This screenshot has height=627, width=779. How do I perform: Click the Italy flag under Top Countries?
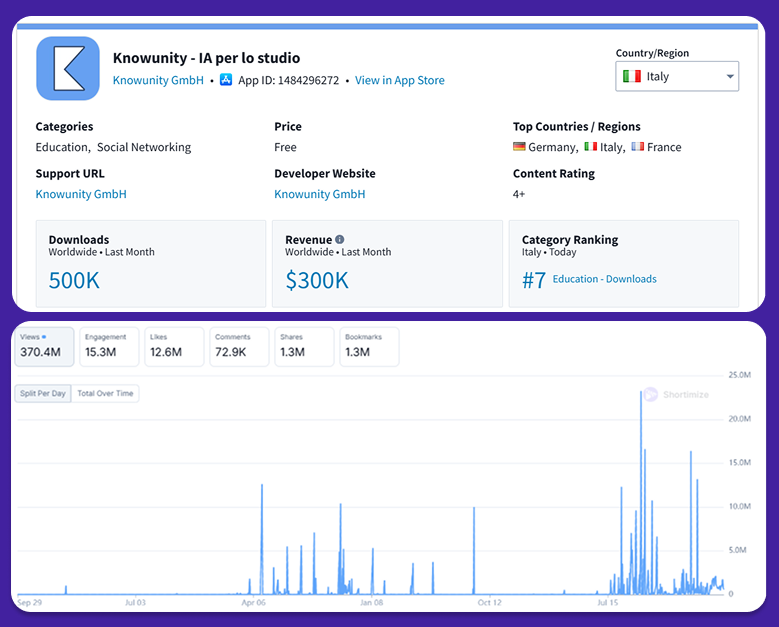click(590, 147)
